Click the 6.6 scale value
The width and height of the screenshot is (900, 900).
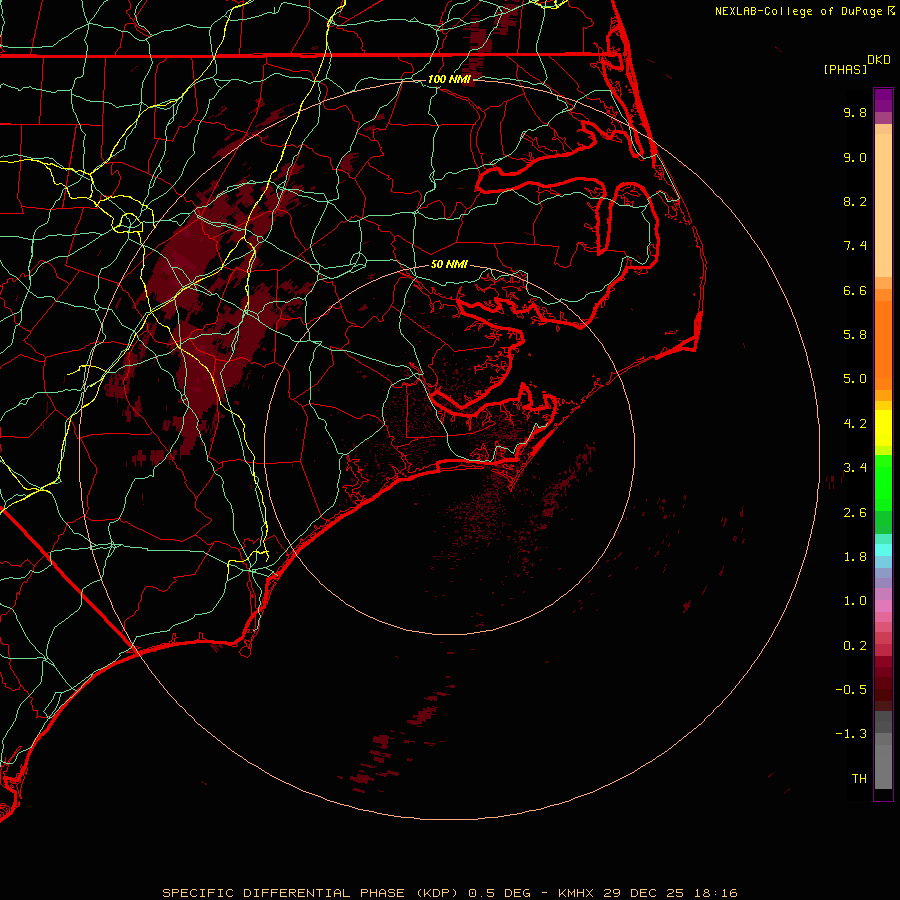[x=855, y=290]
